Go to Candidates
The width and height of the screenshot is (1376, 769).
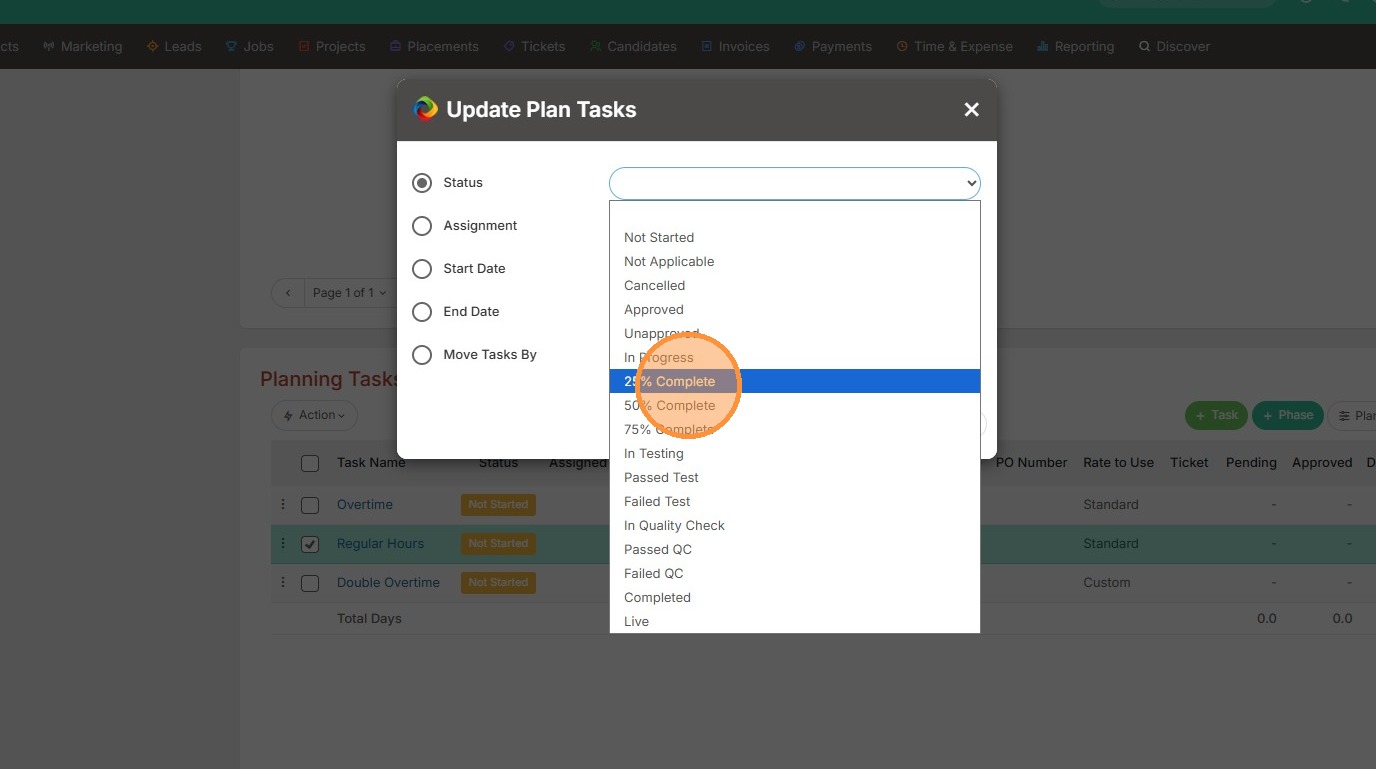[x=633, y=46]
